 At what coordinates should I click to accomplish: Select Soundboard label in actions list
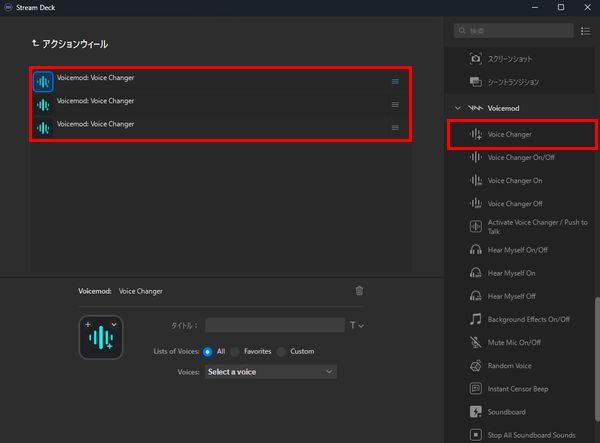(x=506, y=412)
